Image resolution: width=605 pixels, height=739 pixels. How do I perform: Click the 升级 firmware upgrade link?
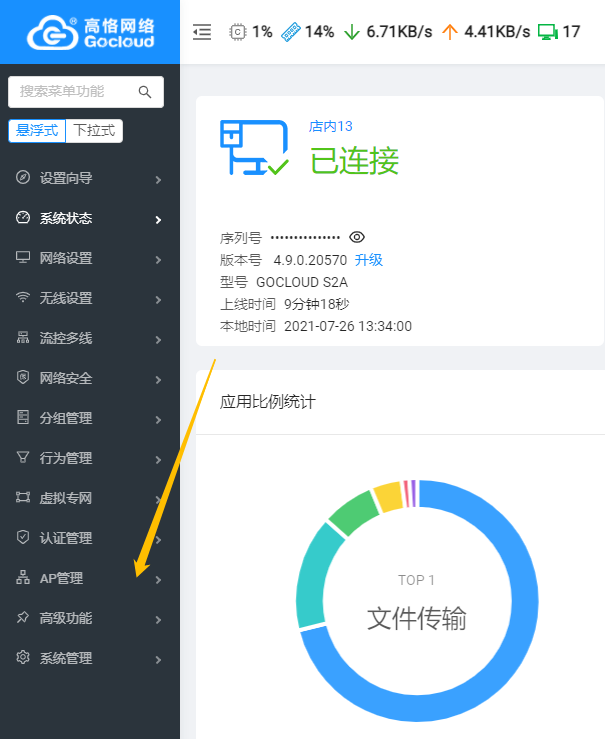coord(369,260)
